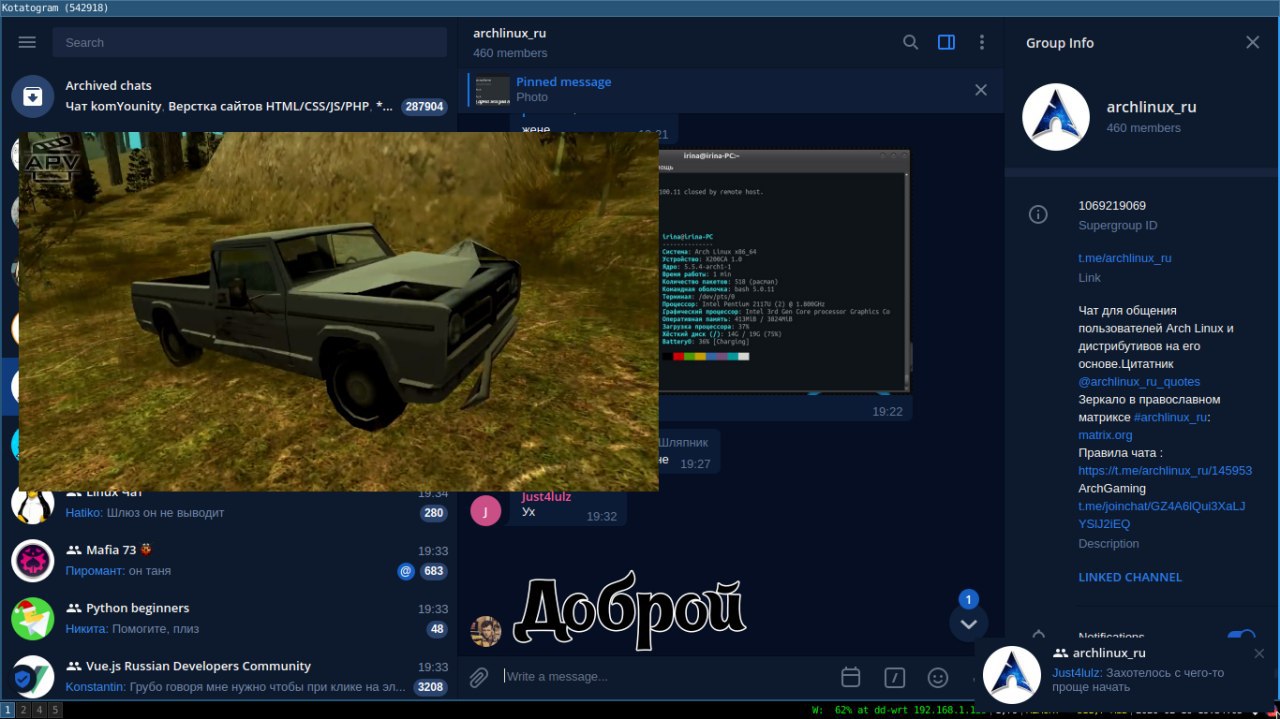Image resolution: width=1280 pixels, height=719 pixels.
Task: Dismiss the archlinux_ru notification popup
Action: point(1259,654)
